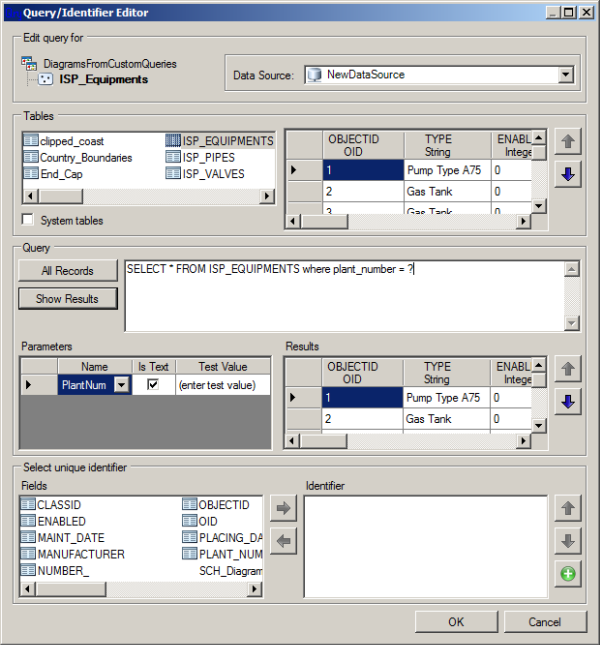Click the right arrow to add field
The image size is (600, 645).
pyautogui.click(x=282, y=508)
